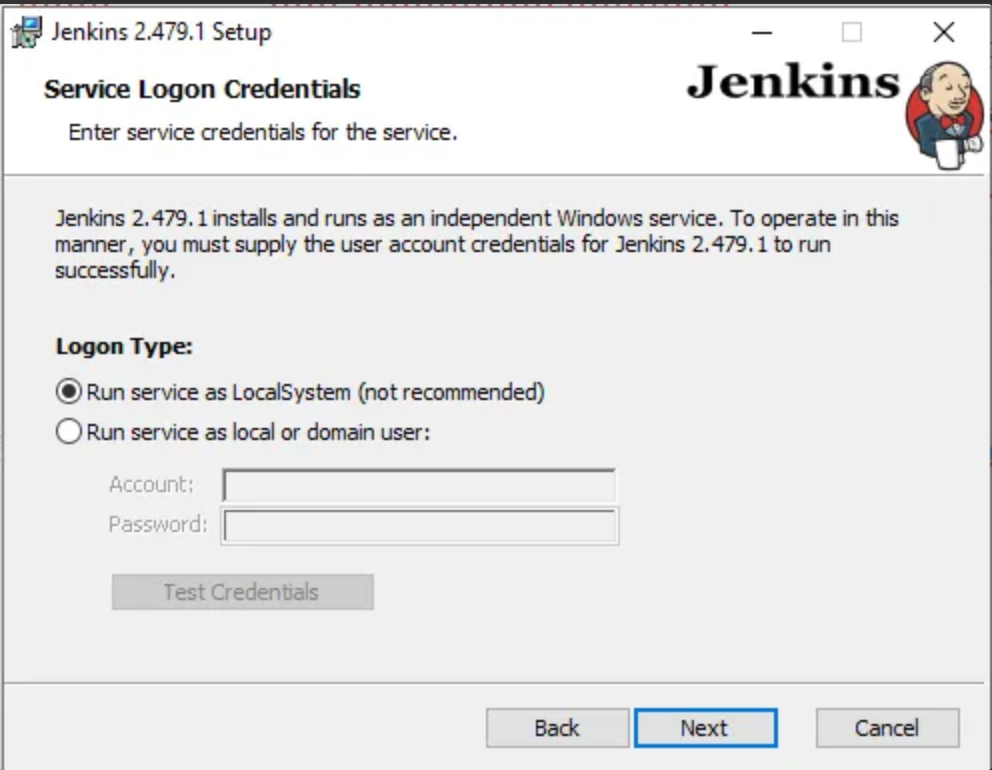Click the Test Credentials button

click(242, 591)
